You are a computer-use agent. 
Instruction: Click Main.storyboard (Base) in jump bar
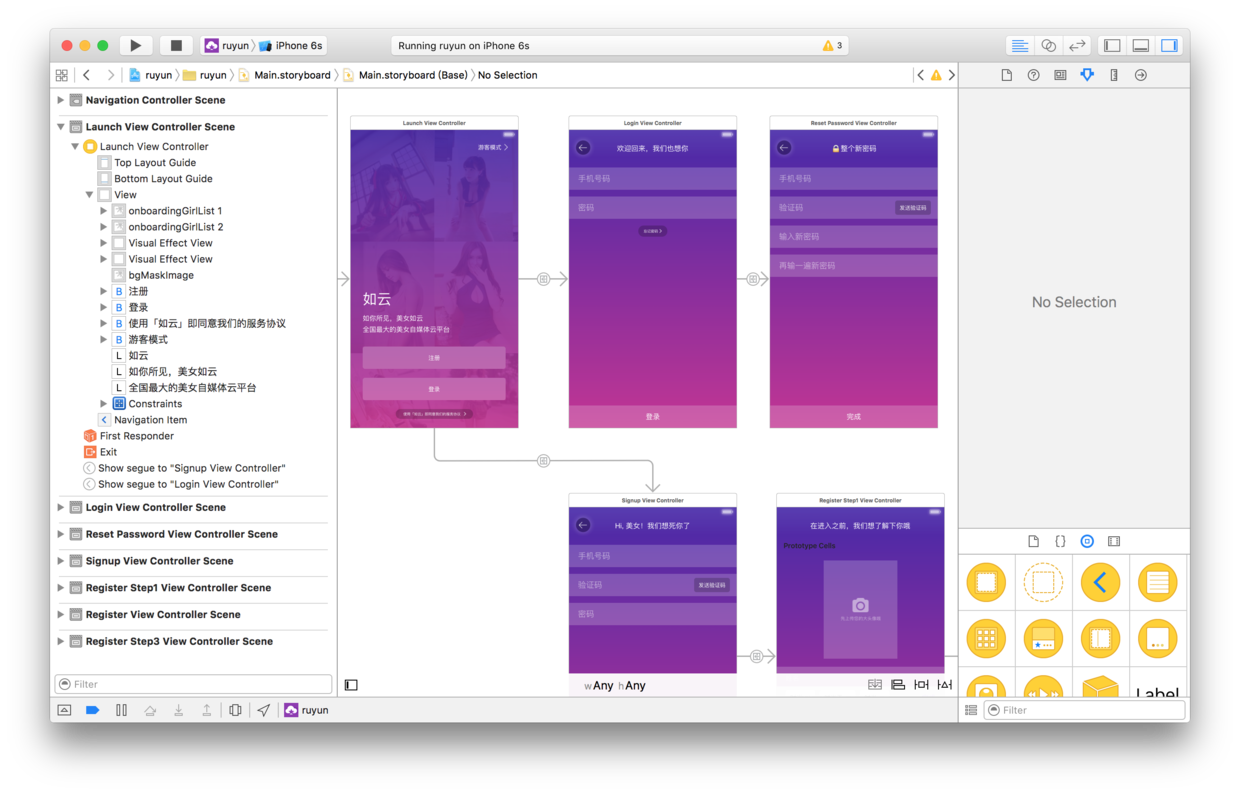pyautogui.click(x=404, y=75)
